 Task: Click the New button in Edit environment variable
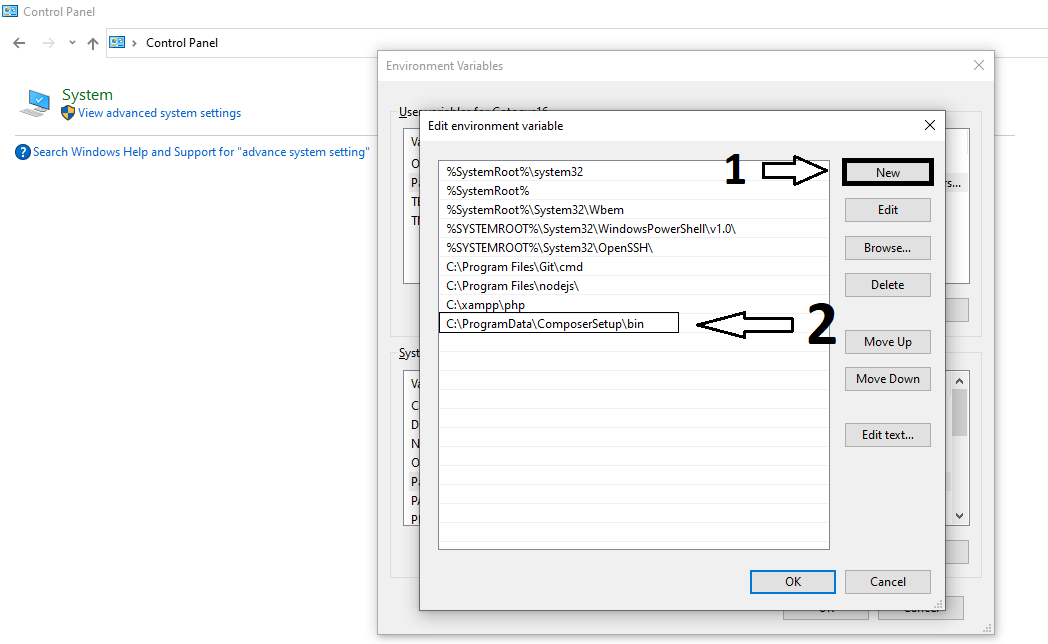click(887, 172)
